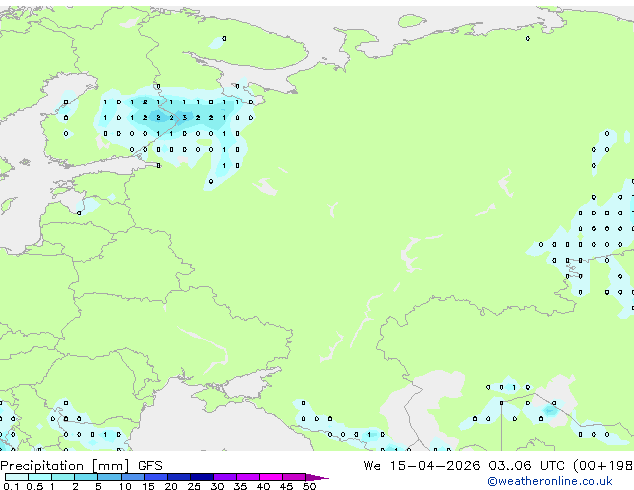Click the Precipitation [mm] title text
The image size is (634, 490).
[x=65, y=466]
